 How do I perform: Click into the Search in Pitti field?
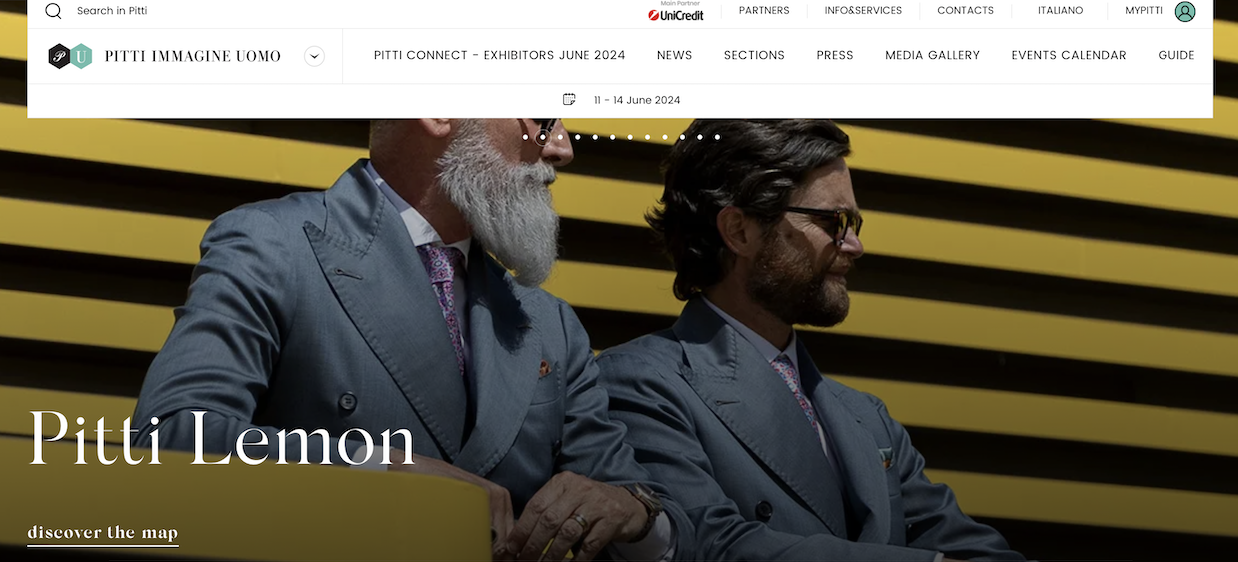(x=112, y=11)
